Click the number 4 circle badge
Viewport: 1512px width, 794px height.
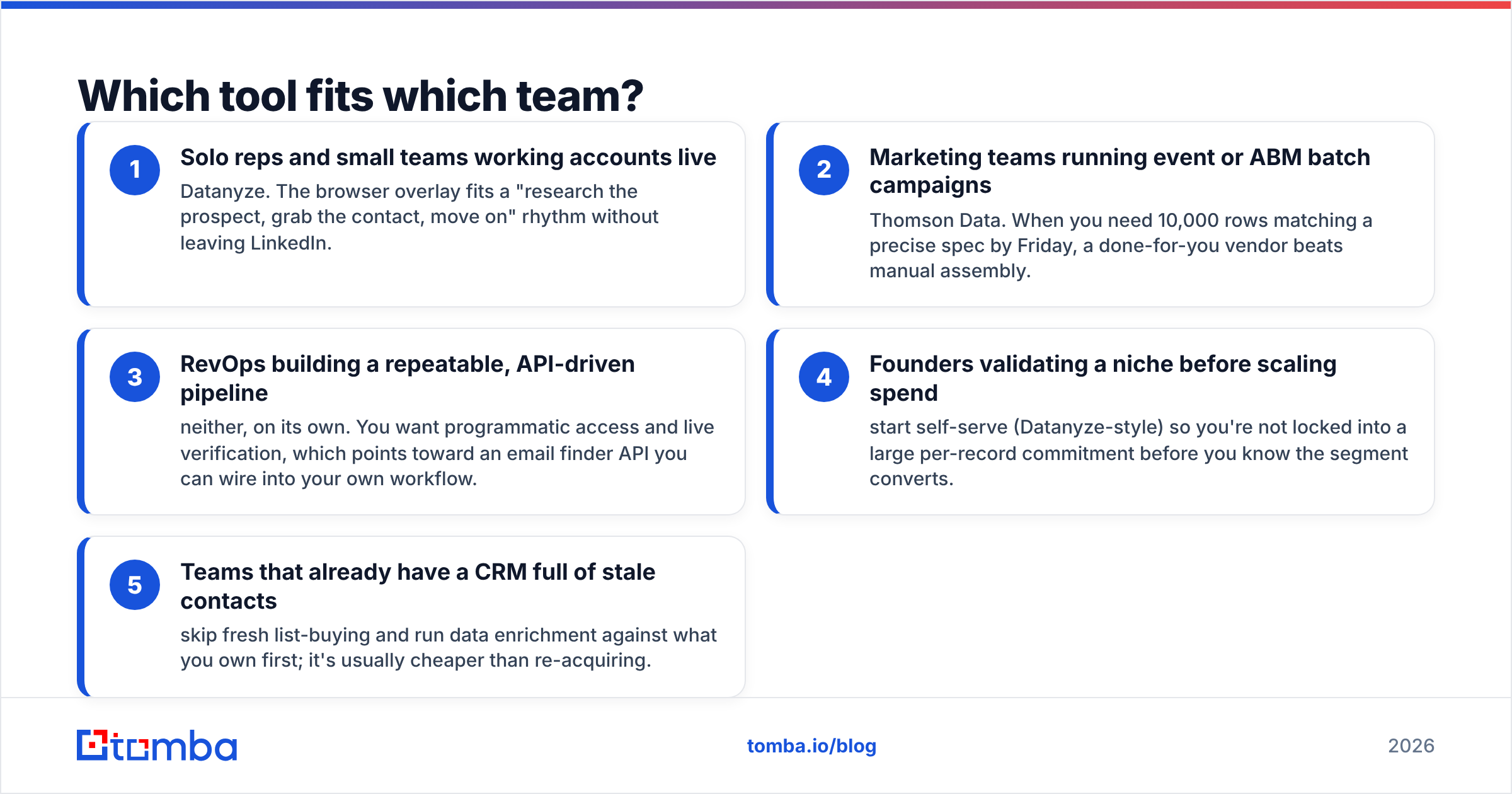point(824,377)
